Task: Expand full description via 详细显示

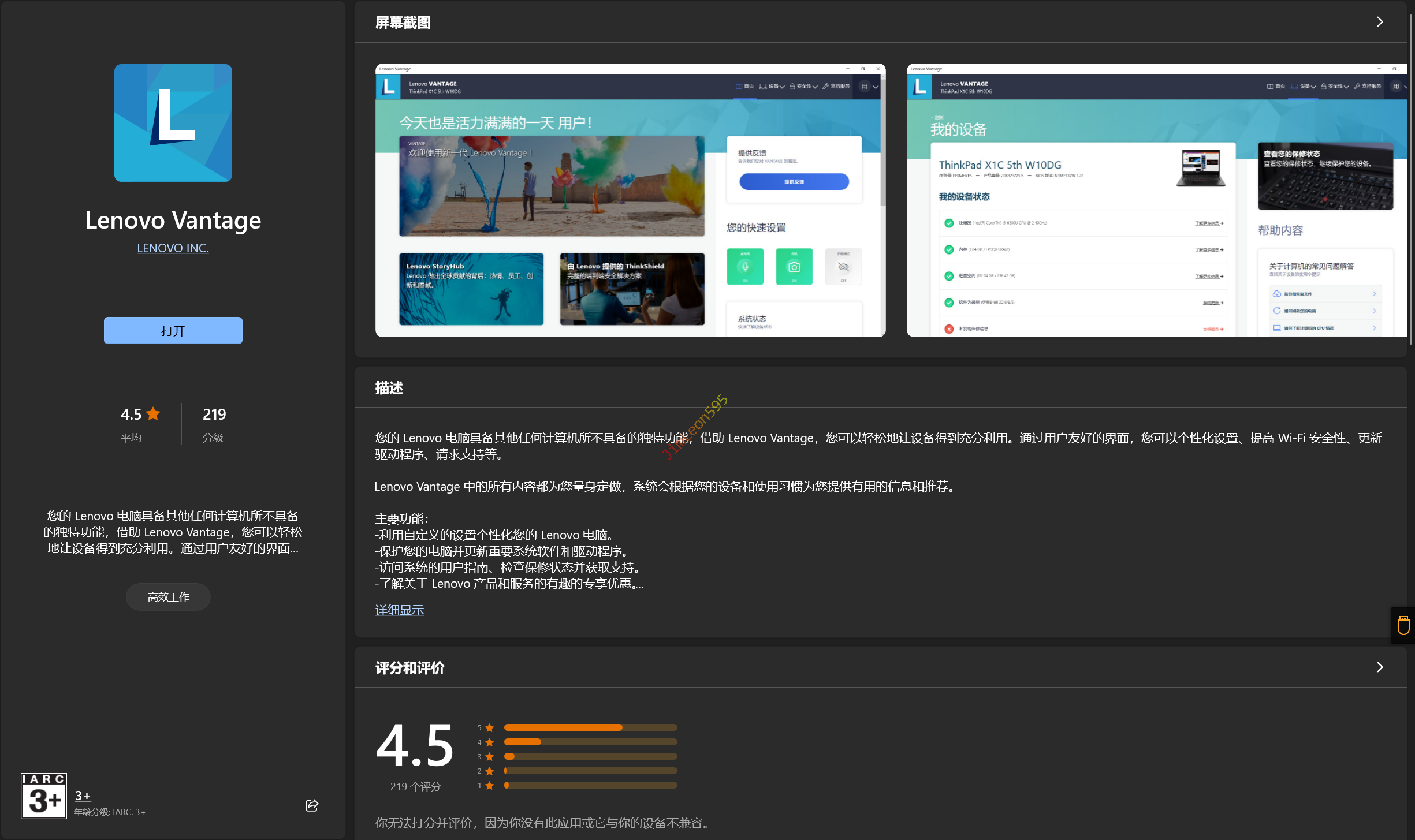Action: [x=399, y=610]
